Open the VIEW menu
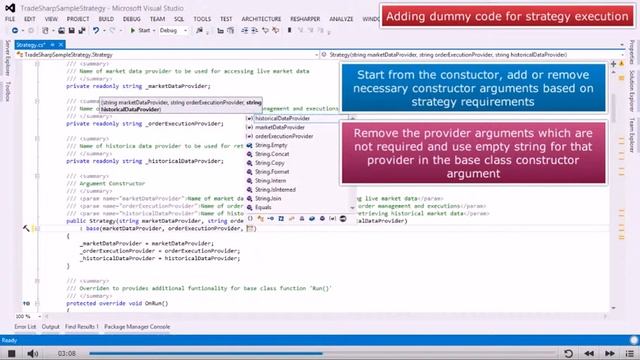This screenshot has width=640, height=360. pyautogui.click(x=51, y=19)
